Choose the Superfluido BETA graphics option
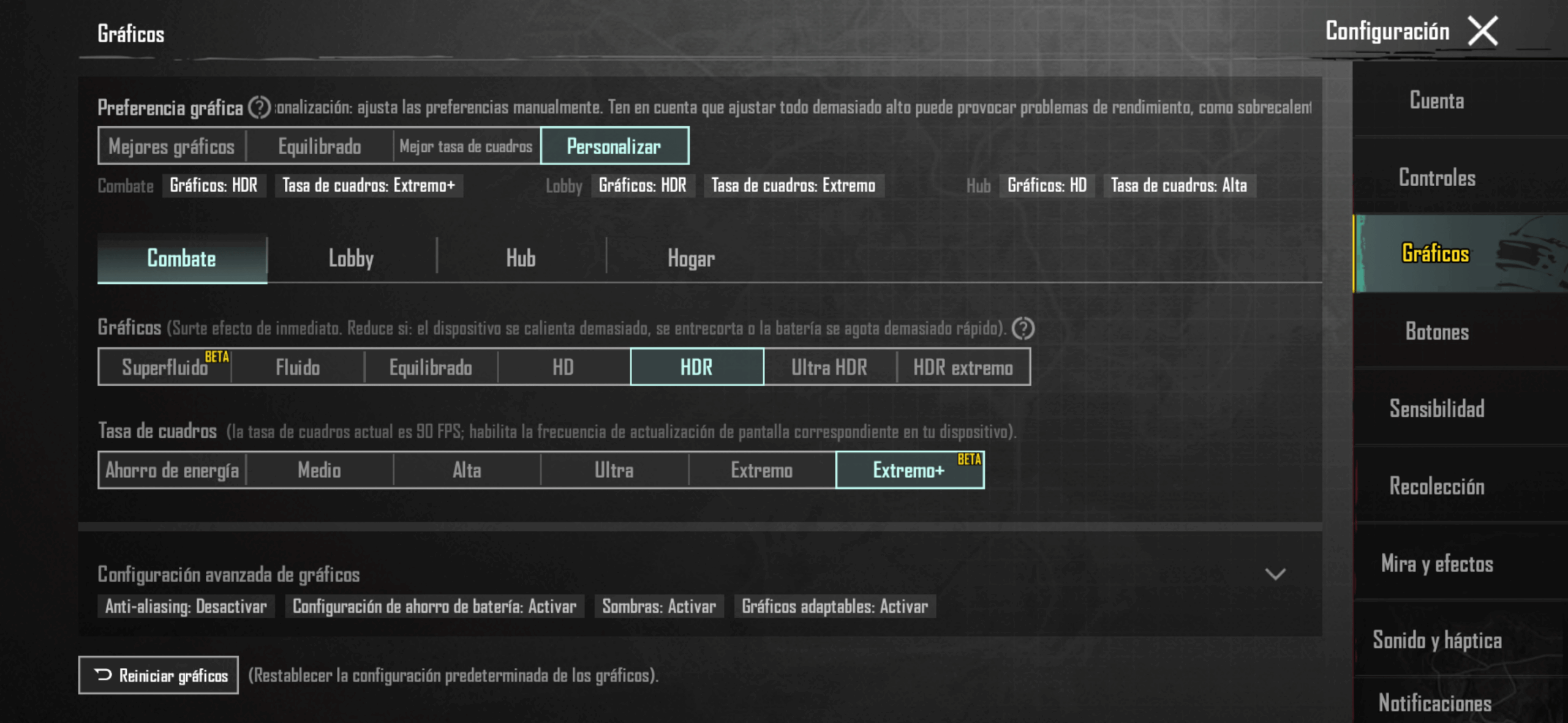The width and height of the screenshot is (1568, 723). pos(165,367)
